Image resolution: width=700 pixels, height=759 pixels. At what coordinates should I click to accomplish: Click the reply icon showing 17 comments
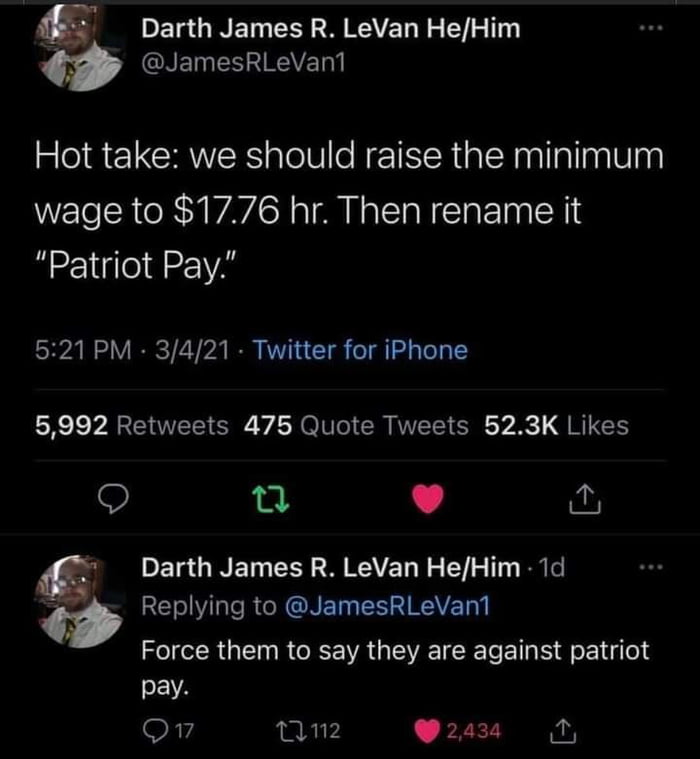click(x=168, y=730)
